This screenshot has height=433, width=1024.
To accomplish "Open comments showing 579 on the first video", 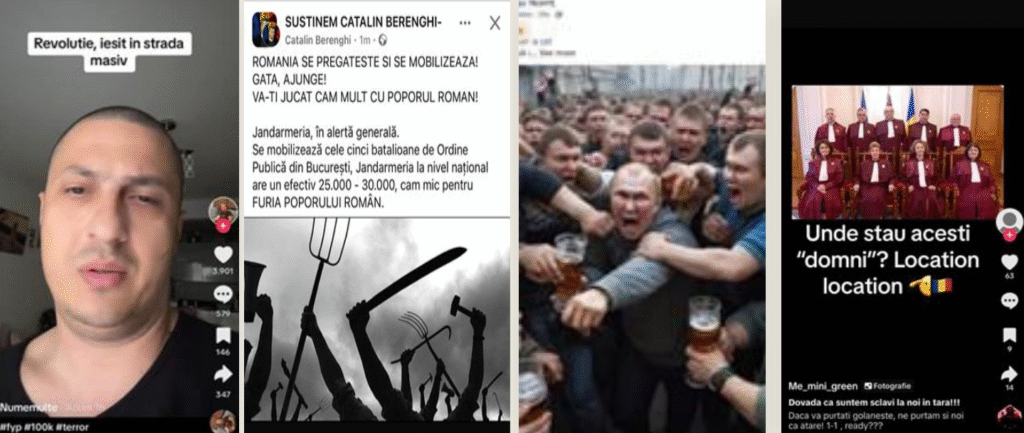I will (223, 295).
